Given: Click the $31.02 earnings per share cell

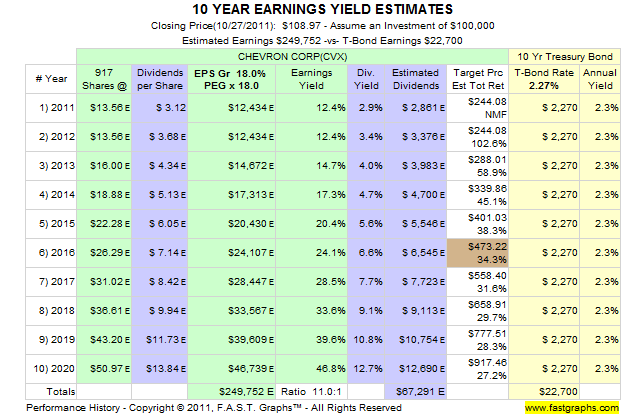Looking at the screenshot, I should click(x=104, y=282).
